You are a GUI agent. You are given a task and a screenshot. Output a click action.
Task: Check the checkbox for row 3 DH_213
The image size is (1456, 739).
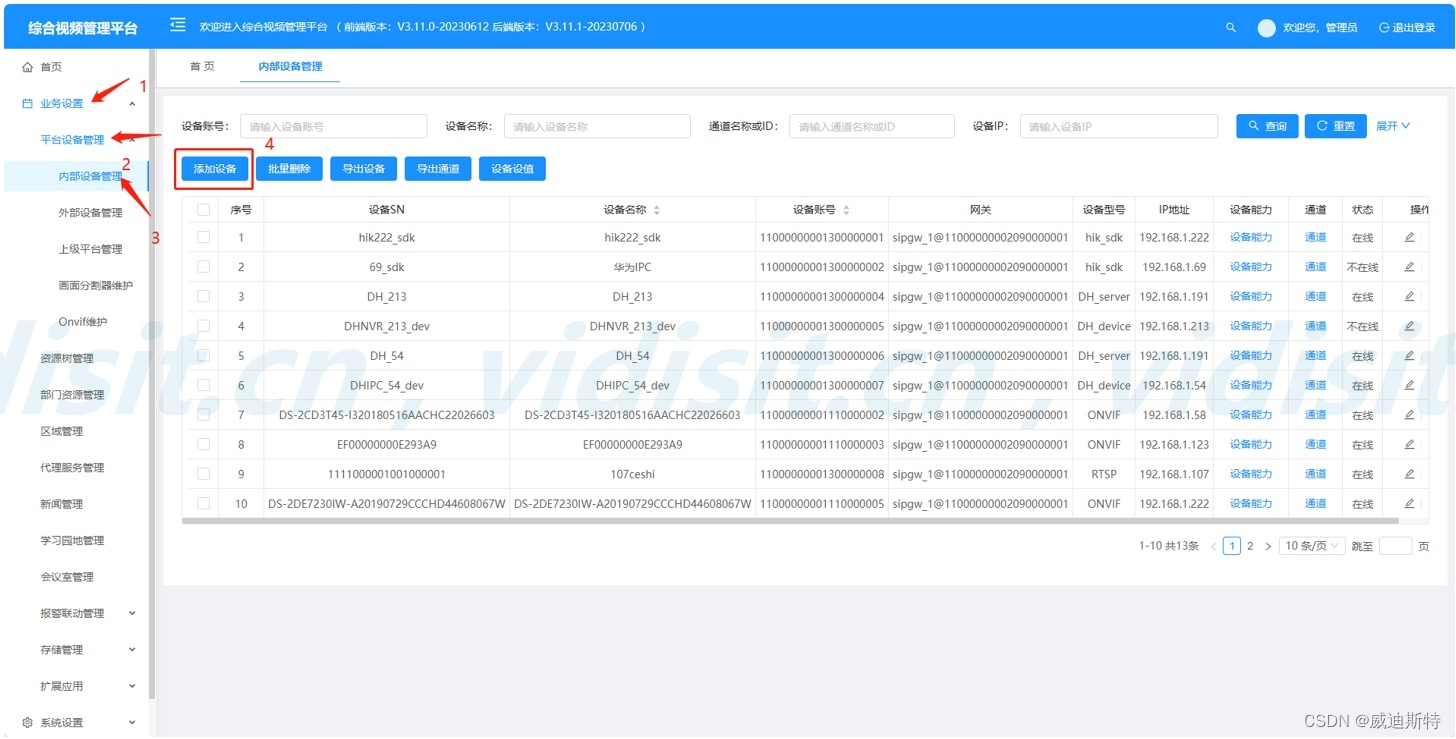point(204,297)
